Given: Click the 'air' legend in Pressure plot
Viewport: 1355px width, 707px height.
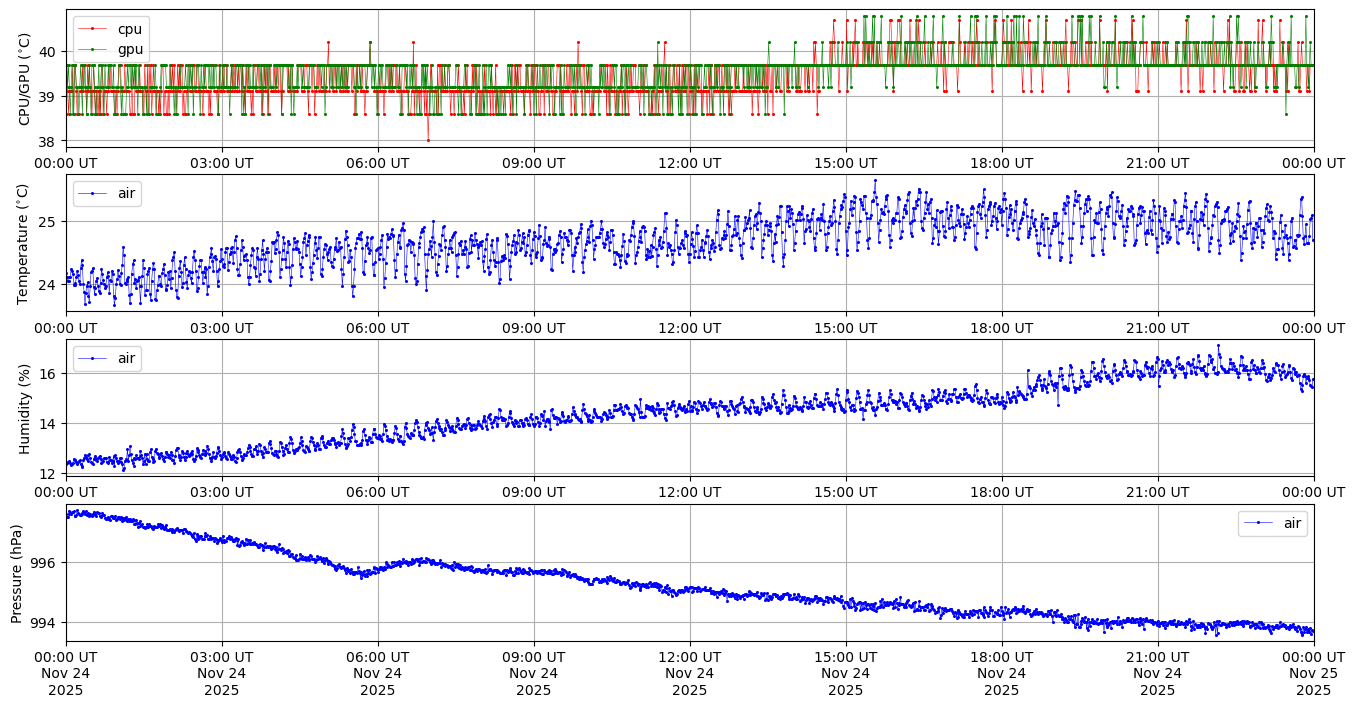Looking at the screenshot, I should pyautogui.click(x=1272, y=523).
